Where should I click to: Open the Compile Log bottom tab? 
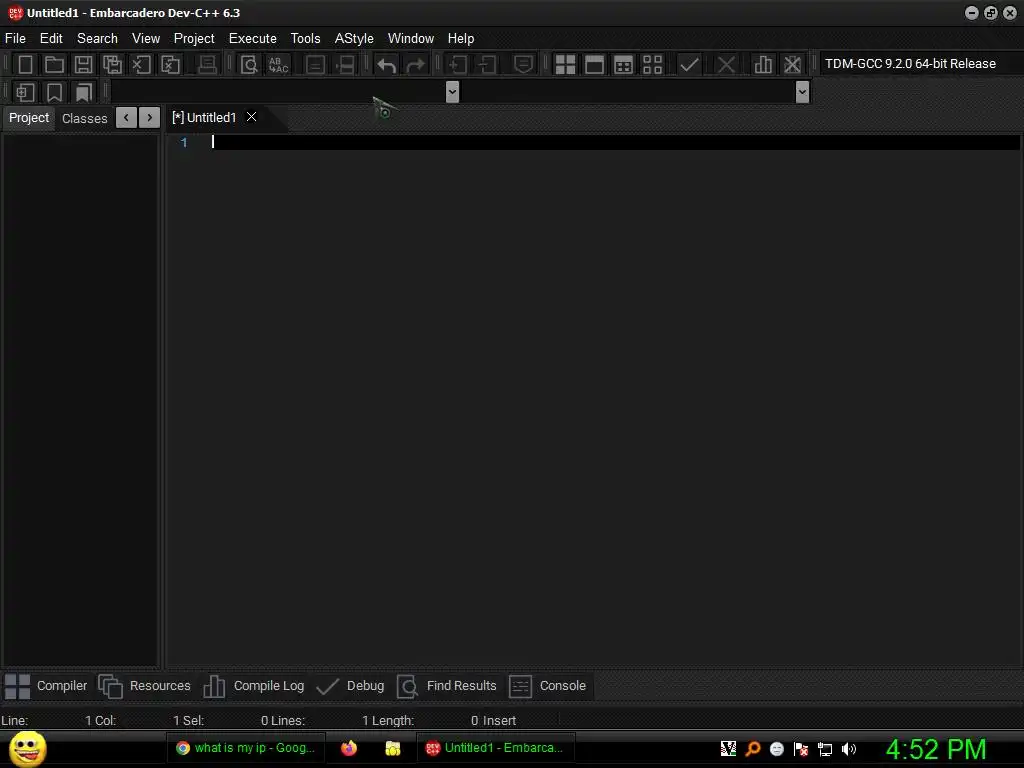tap(254, 686)
